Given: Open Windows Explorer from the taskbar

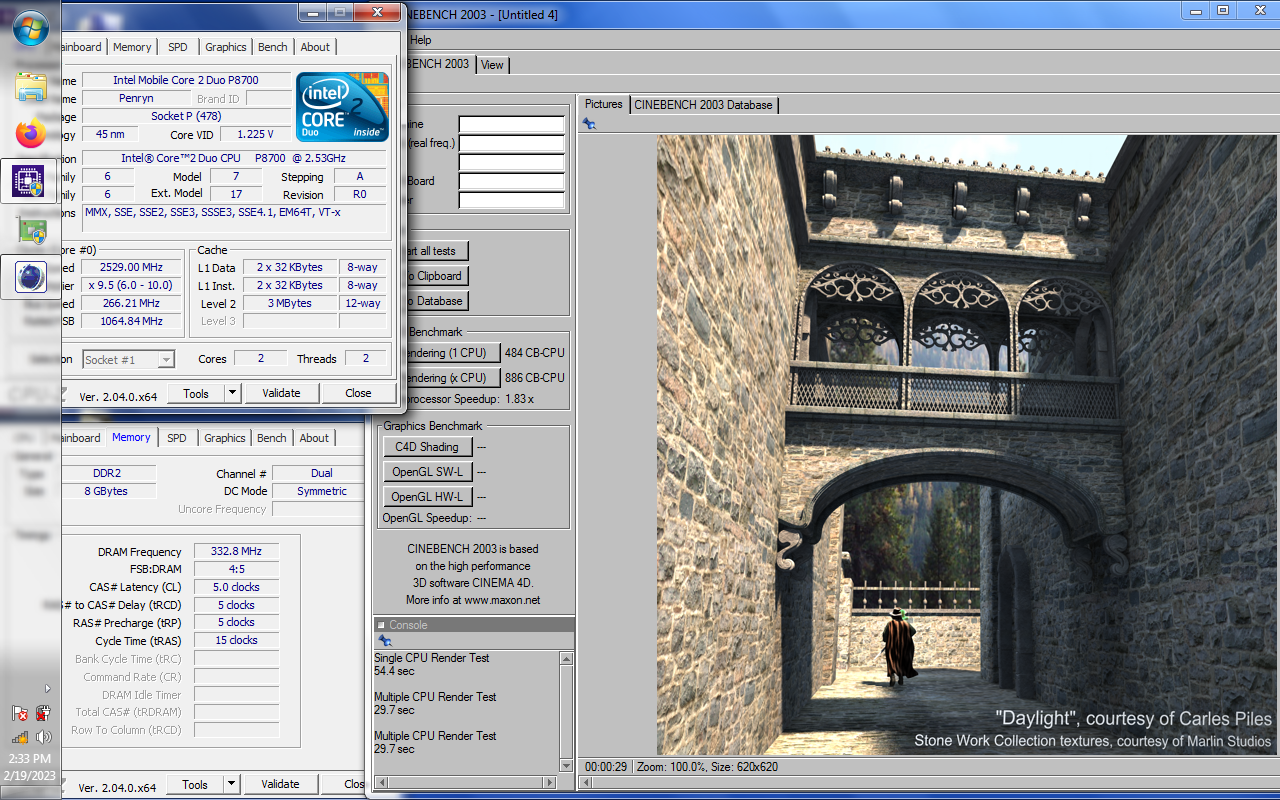Looking at the screenshot, I should 30,87.
